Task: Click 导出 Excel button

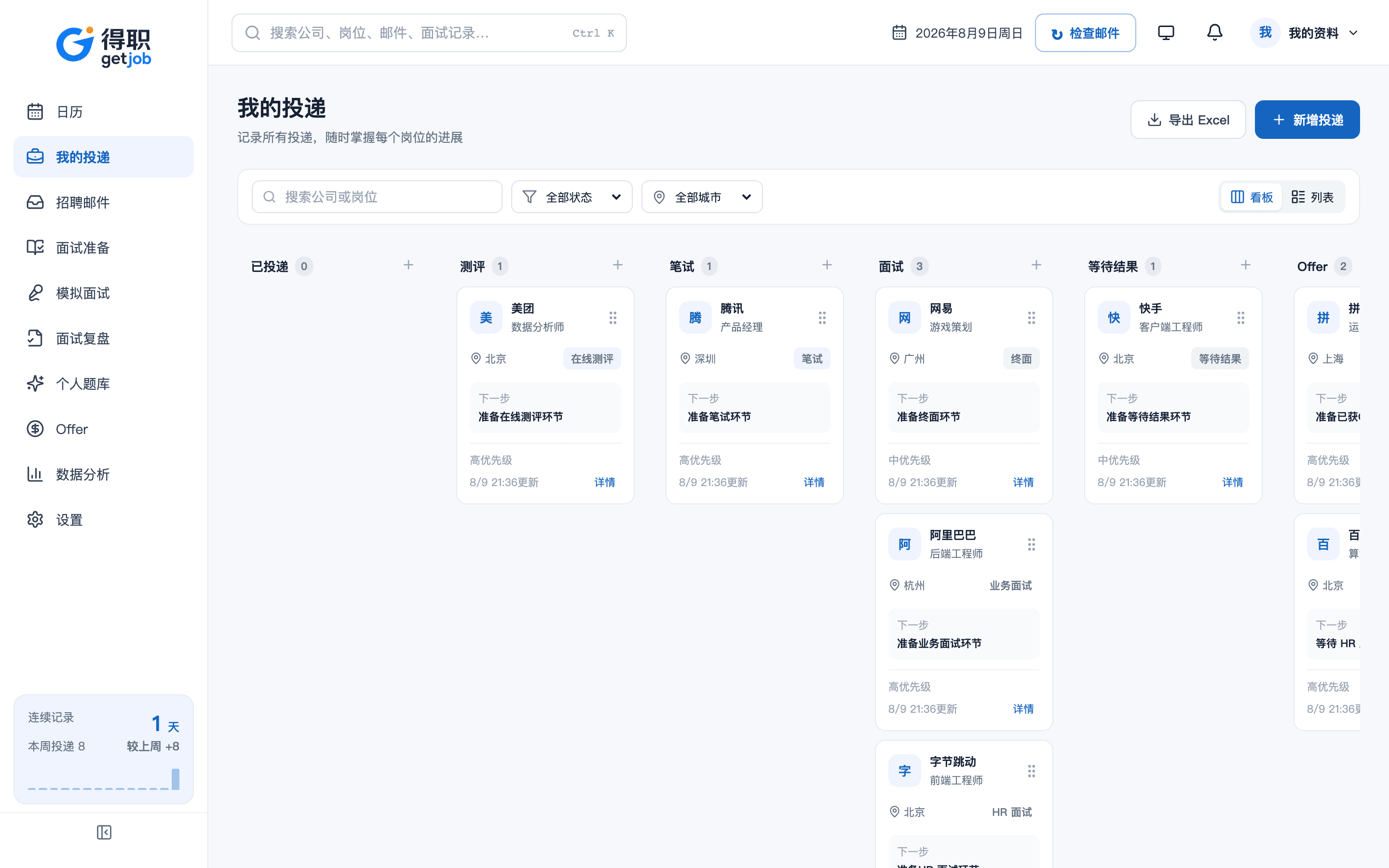Action: coord(1187,120)
